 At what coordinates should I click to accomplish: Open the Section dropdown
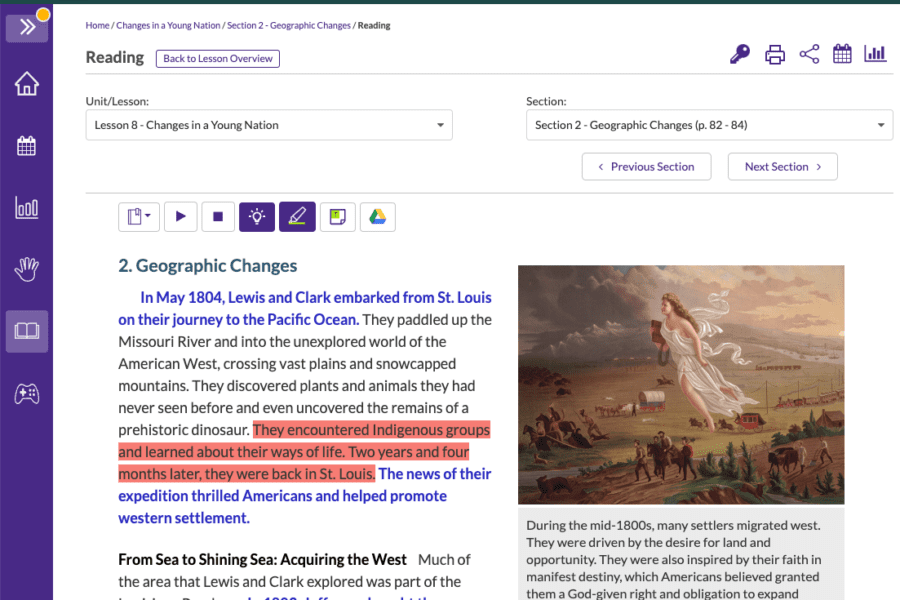(x=709, y=125)
